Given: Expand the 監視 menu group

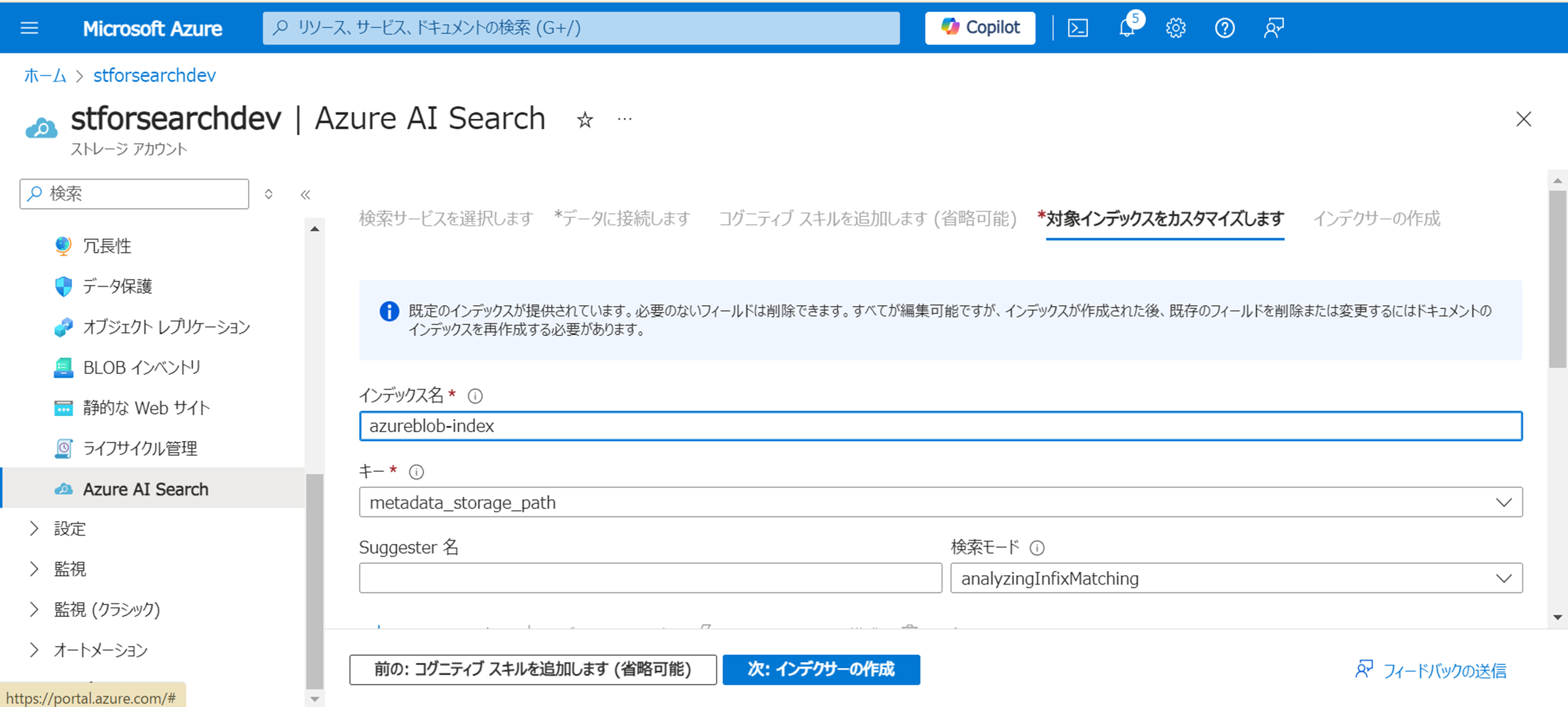Looking at the screenshot, I should 34,569.
